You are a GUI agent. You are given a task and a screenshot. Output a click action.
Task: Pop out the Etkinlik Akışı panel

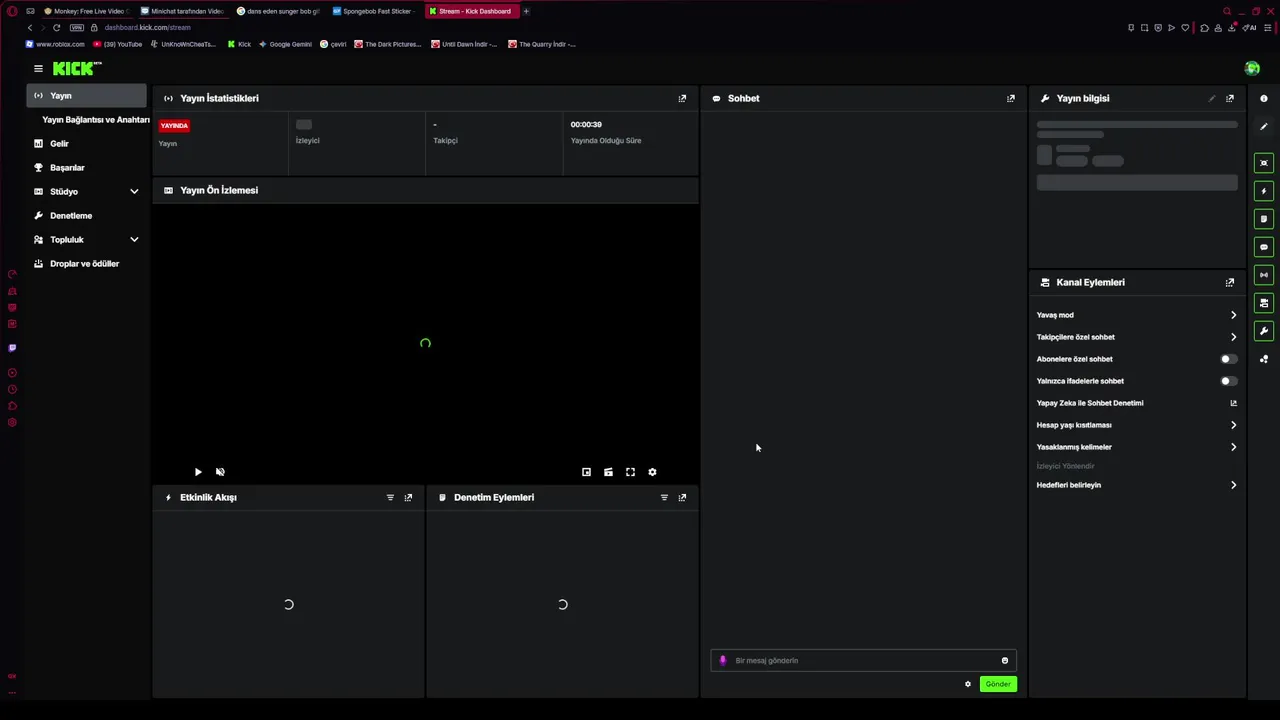click(408, 497)
